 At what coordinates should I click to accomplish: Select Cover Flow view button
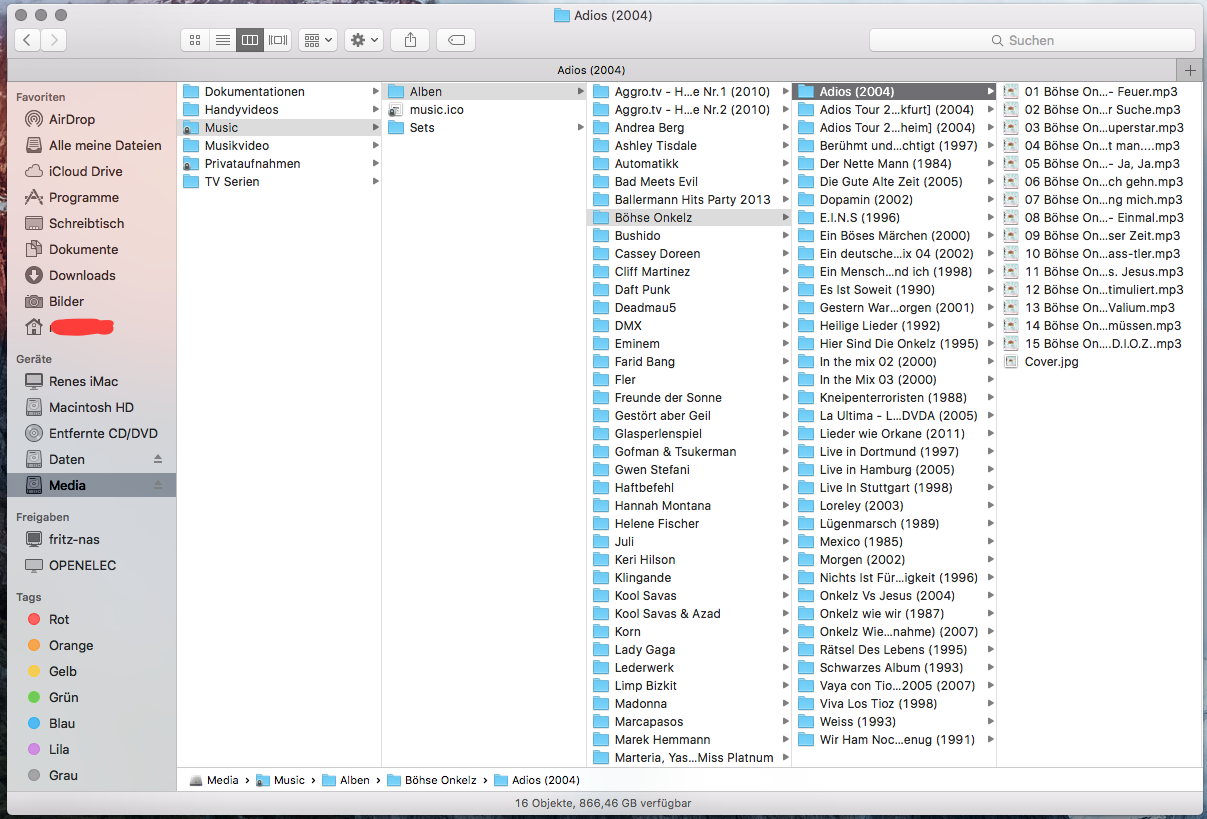click(277, 40)
